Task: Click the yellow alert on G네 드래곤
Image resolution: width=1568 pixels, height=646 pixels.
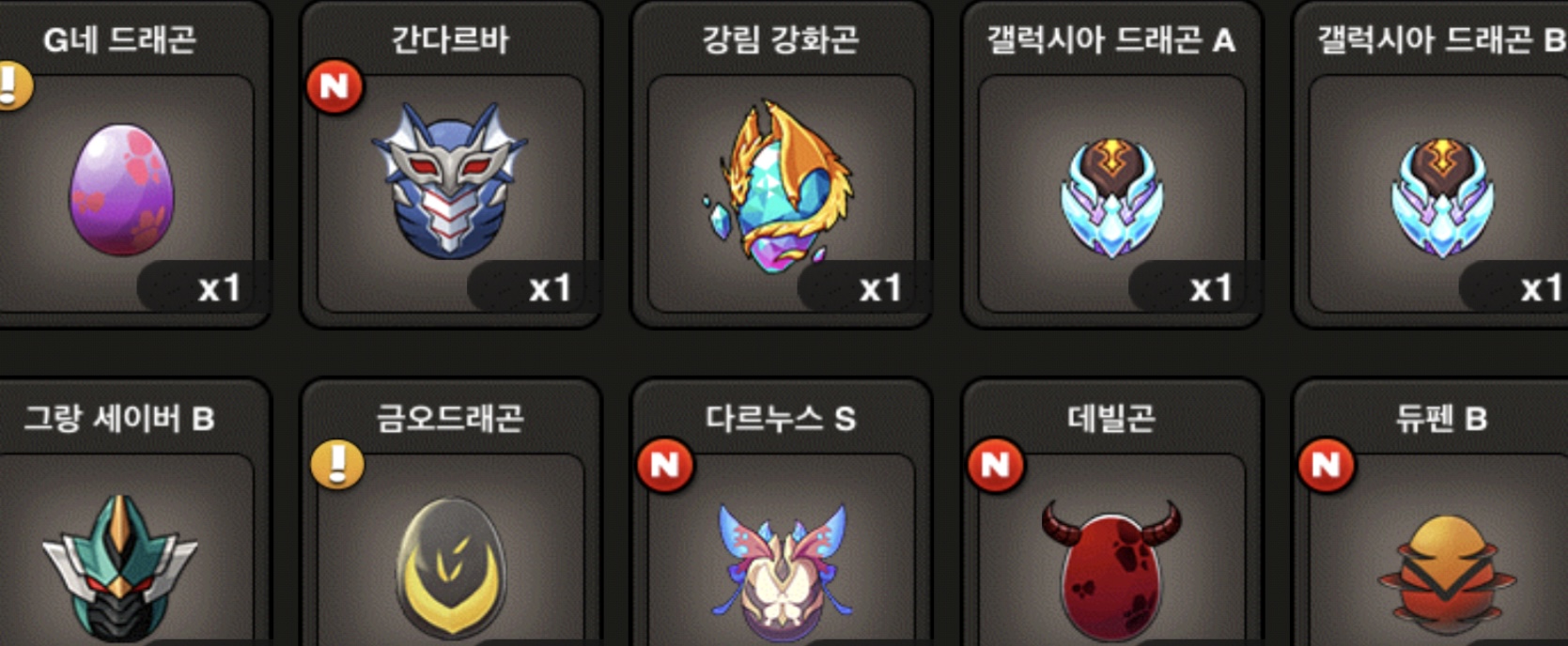Action: (11, 86)
